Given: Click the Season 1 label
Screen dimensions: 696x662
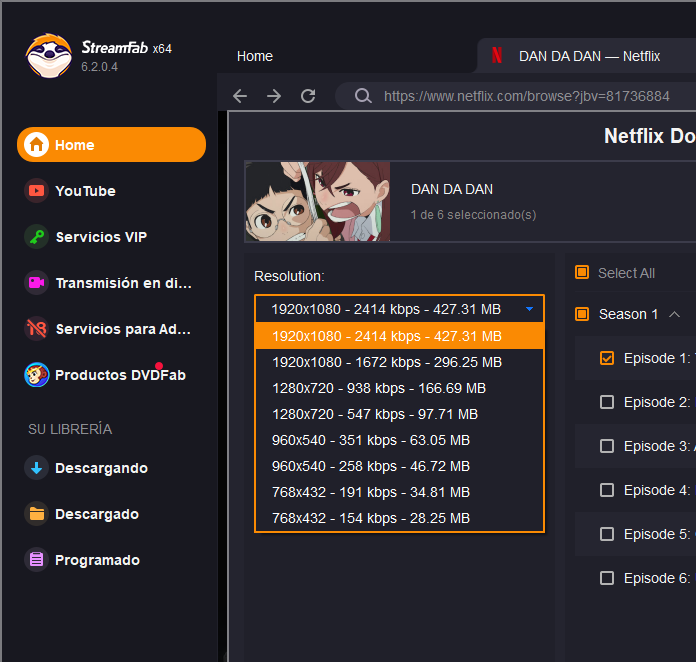Looking at the screenshot, I should point(628,314).
